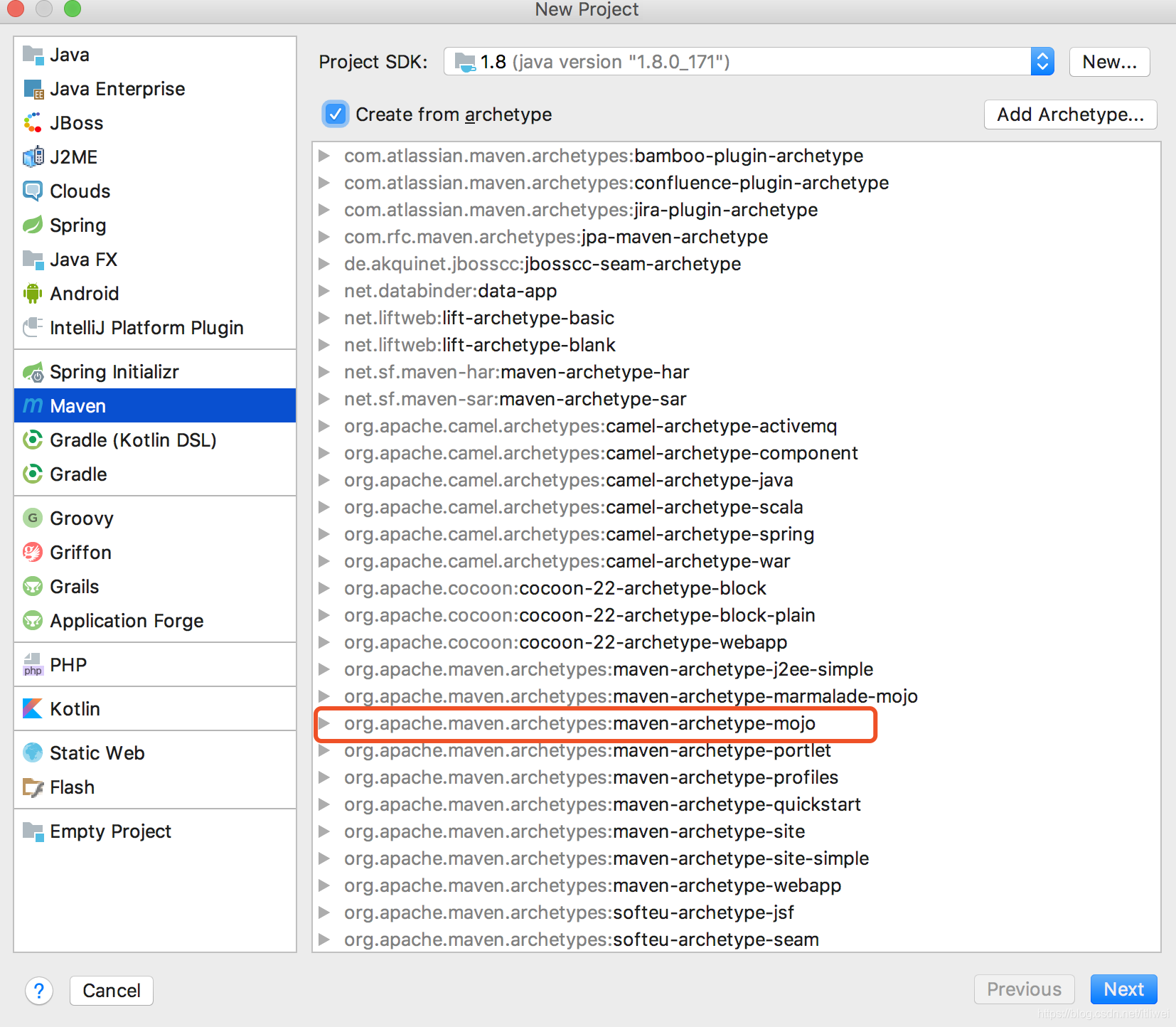The image size is (1176, 1027).
Task: Expand the jpa-maven-archetype node
Action: coord(324,237)
